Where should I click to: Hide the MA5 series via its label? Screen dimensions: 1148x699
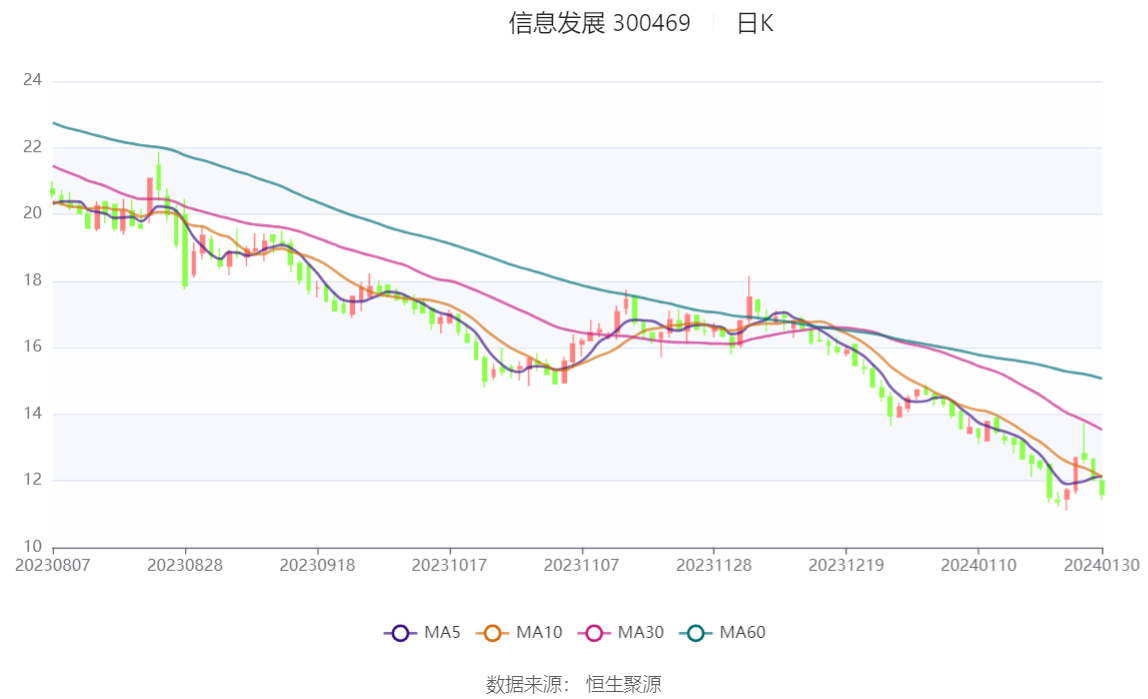pyautogui.click(x=442, y=632)
